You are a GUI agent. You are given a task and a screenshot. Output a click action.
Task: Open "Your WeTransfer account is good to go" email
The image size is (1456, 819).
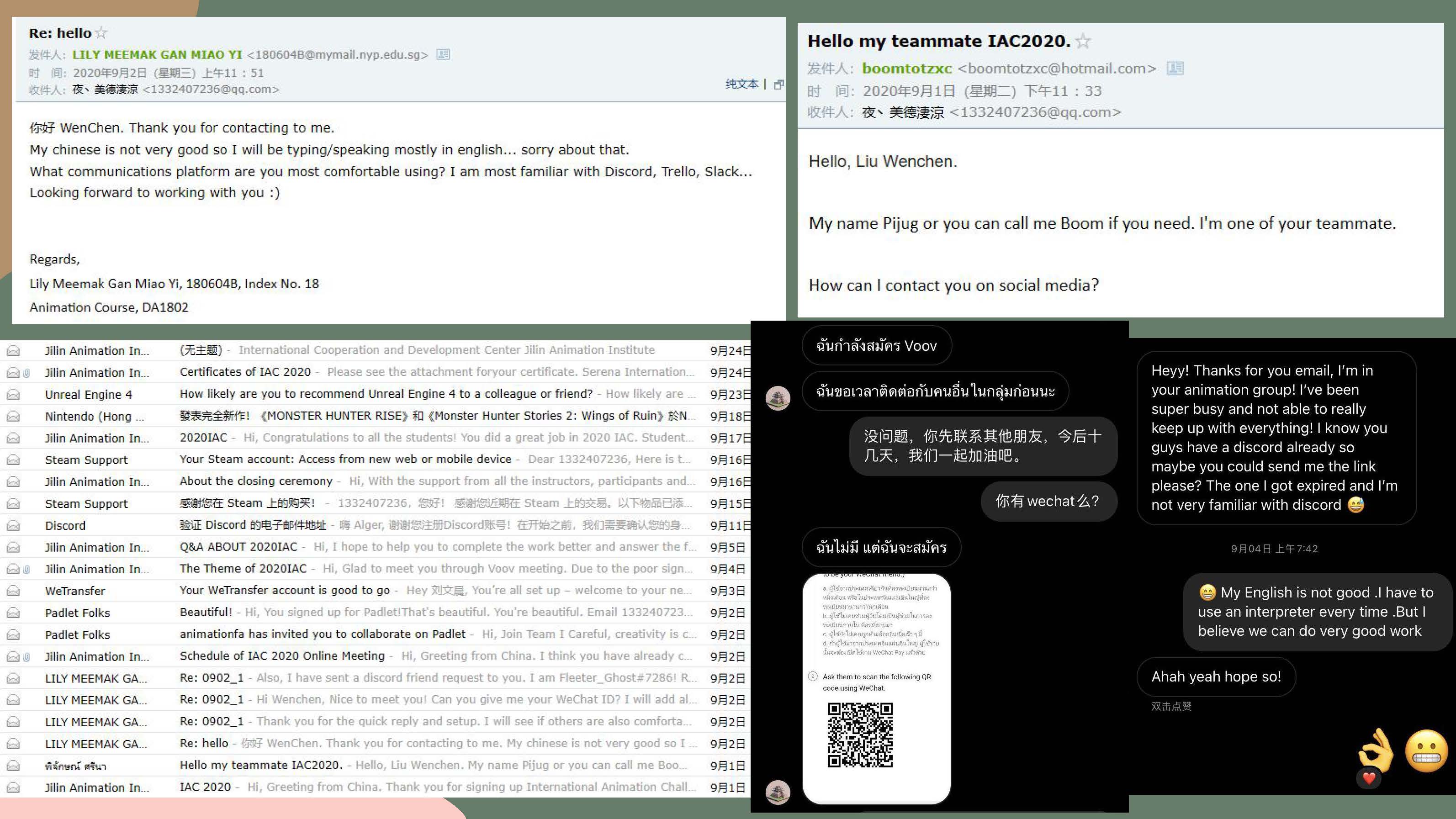285,591
